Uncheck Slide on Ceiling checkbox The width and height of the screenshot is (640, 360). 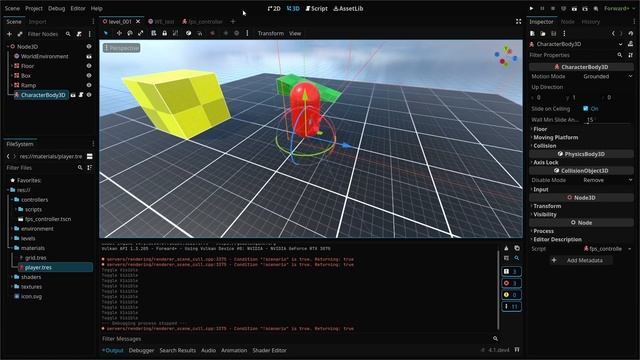tap(586, 109)
